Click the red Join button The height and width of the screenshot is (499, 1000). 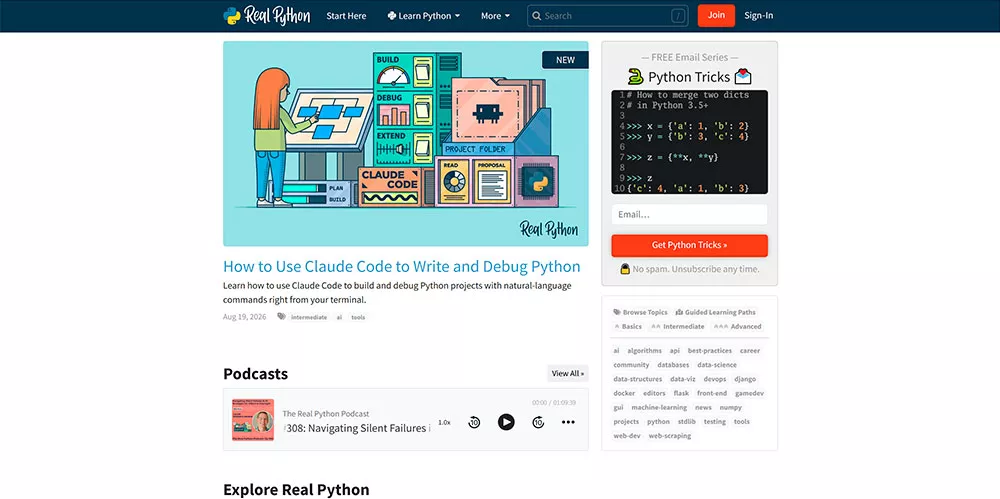(x=716, y=15)
